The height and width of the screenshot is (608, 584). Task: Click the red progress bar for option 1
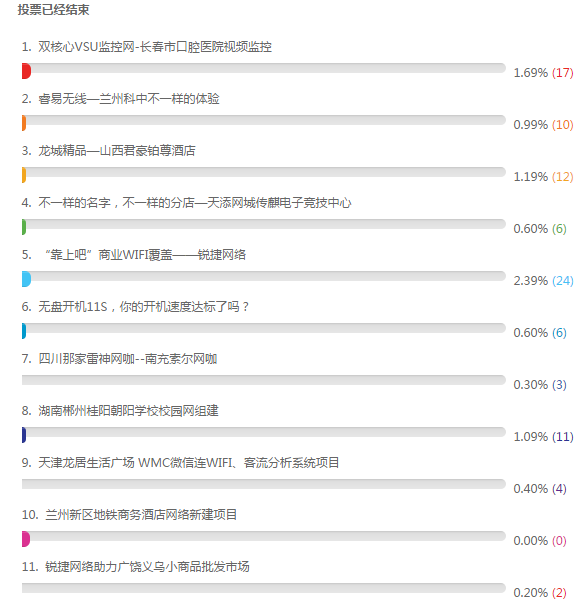[x=26, y=71]
